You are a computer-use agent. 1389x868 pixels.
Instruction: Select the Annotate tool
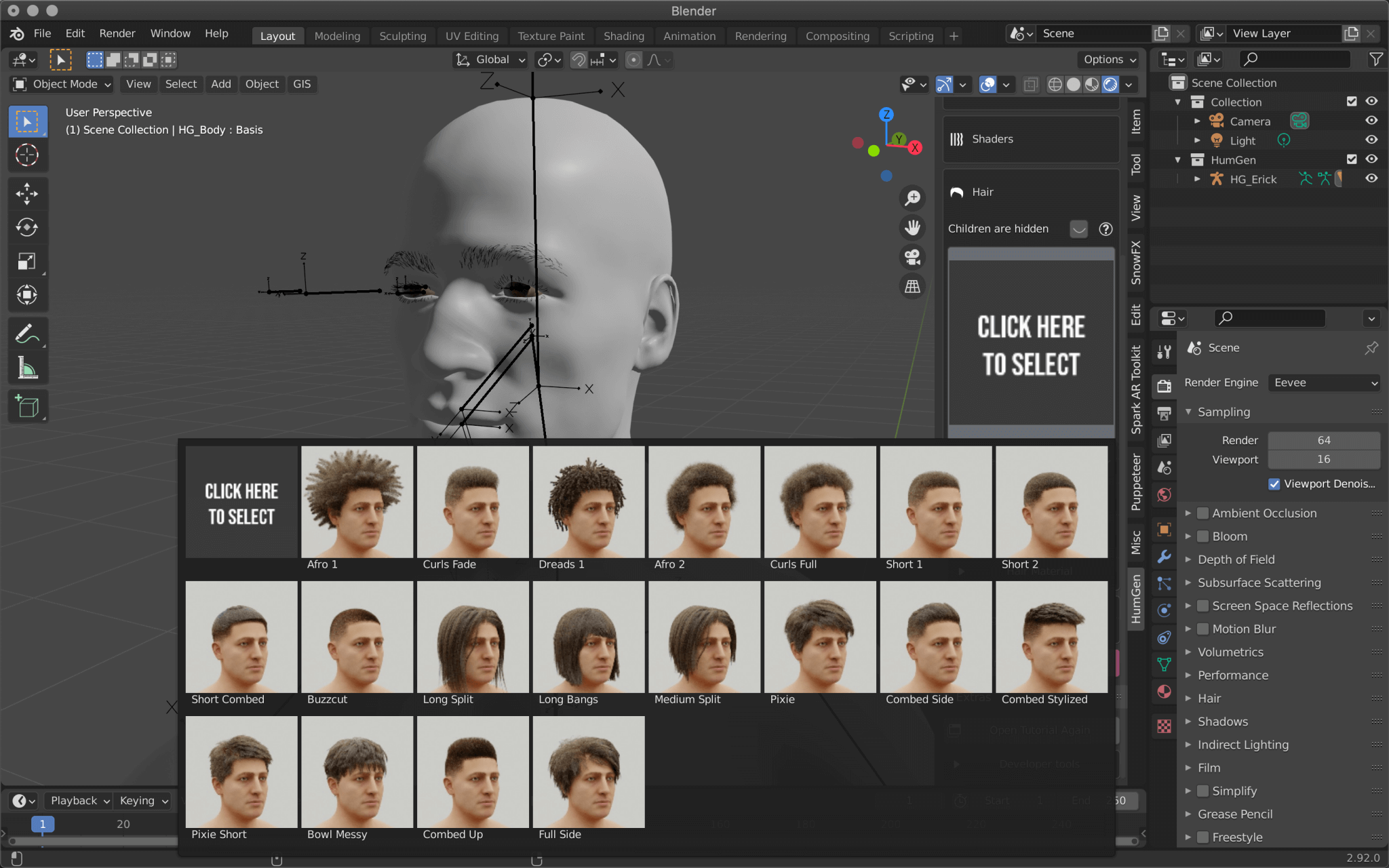27,333
